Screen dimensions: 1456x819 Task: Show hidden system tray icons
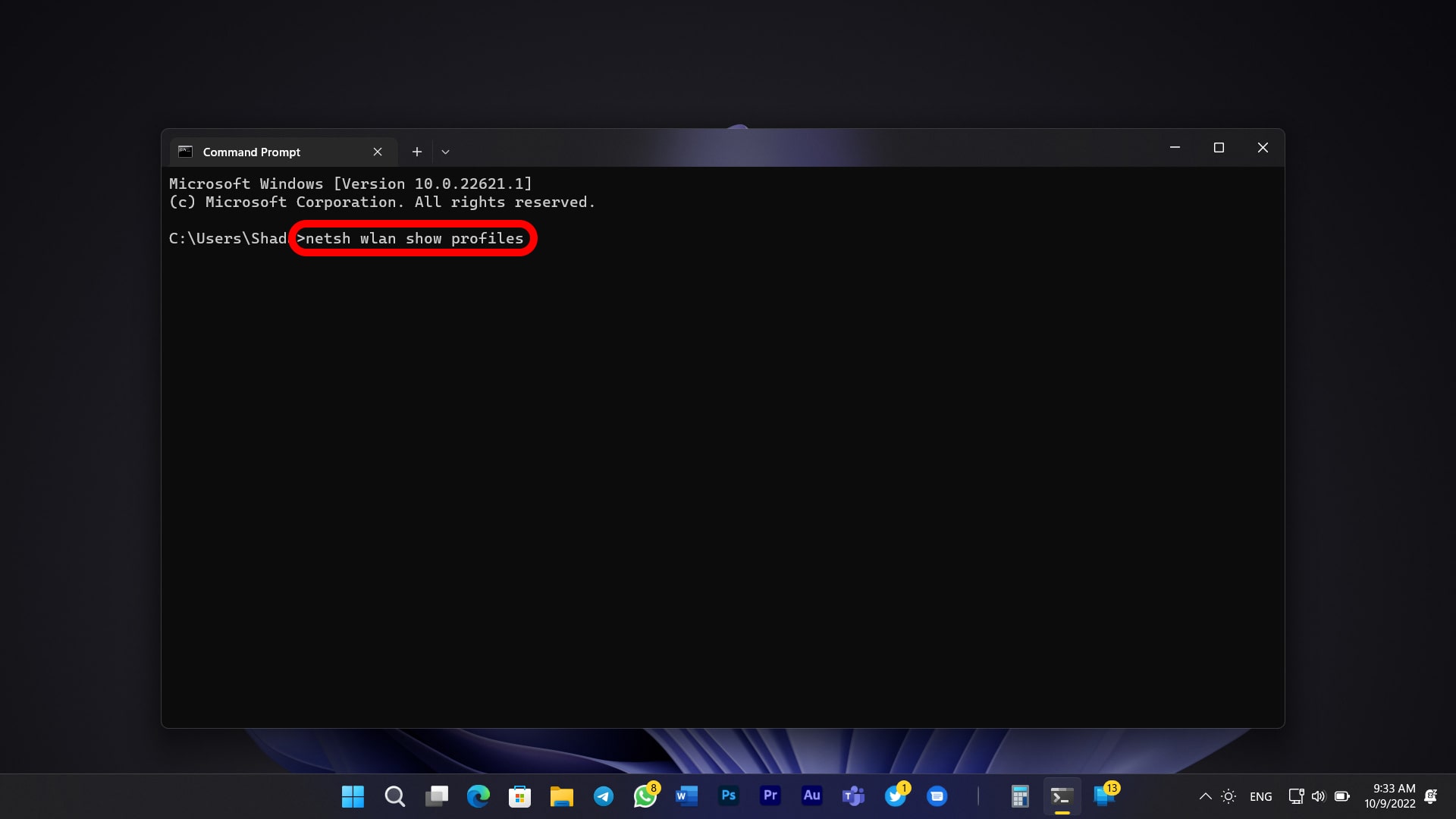point(1205,796)
